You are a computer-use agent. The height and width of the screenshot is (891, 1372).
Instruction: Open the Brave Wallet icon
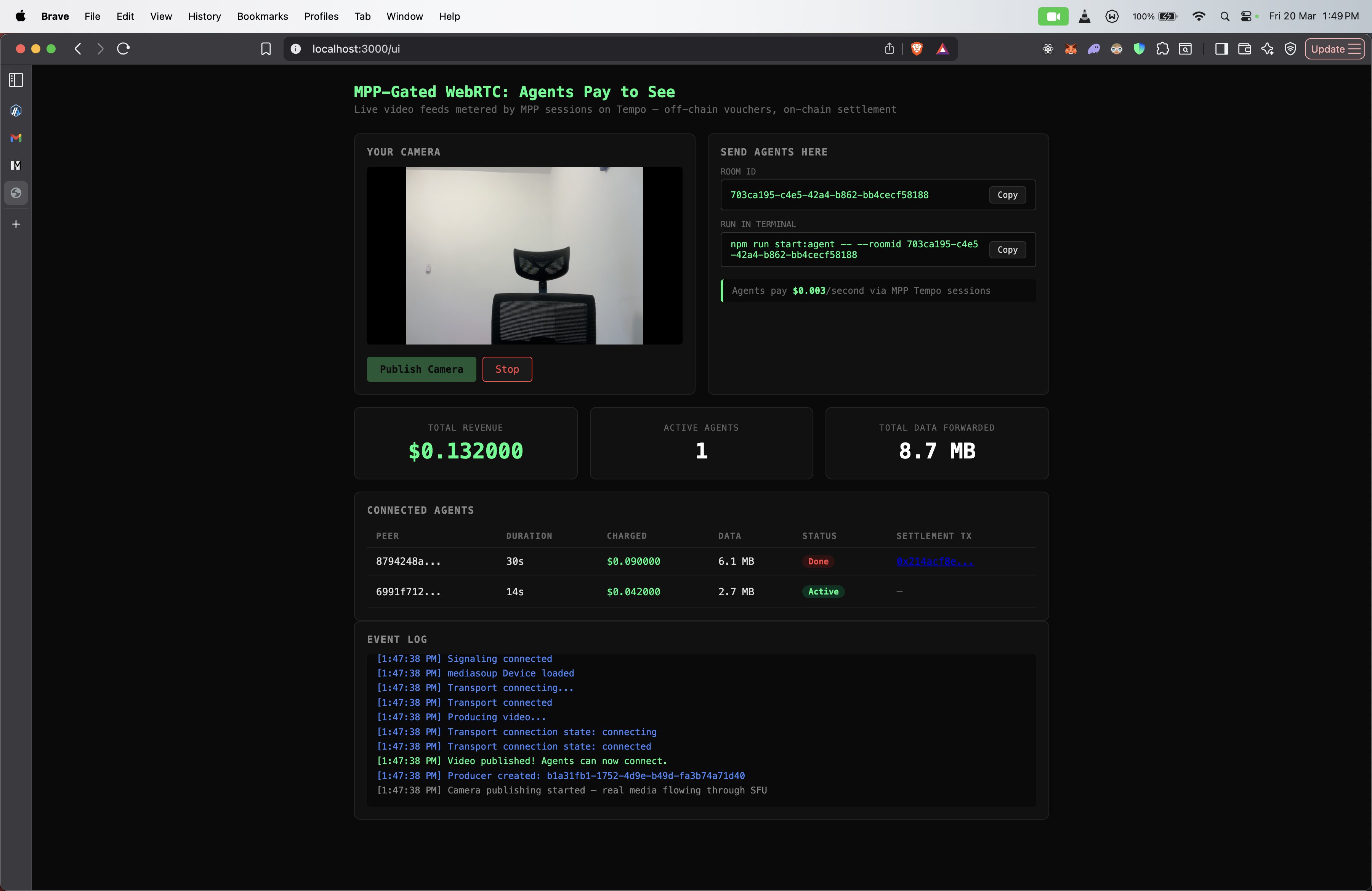tap(1244, 49)
